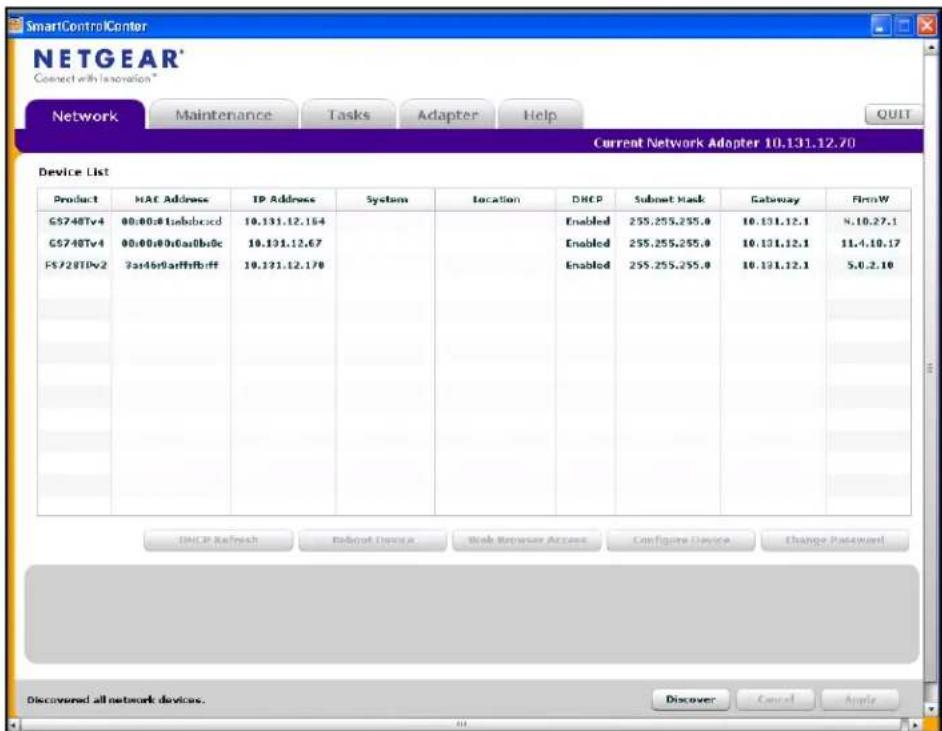This screenshot has width=942, height=731.
Task: Sort by the Product column header
Action: [75, 199]
